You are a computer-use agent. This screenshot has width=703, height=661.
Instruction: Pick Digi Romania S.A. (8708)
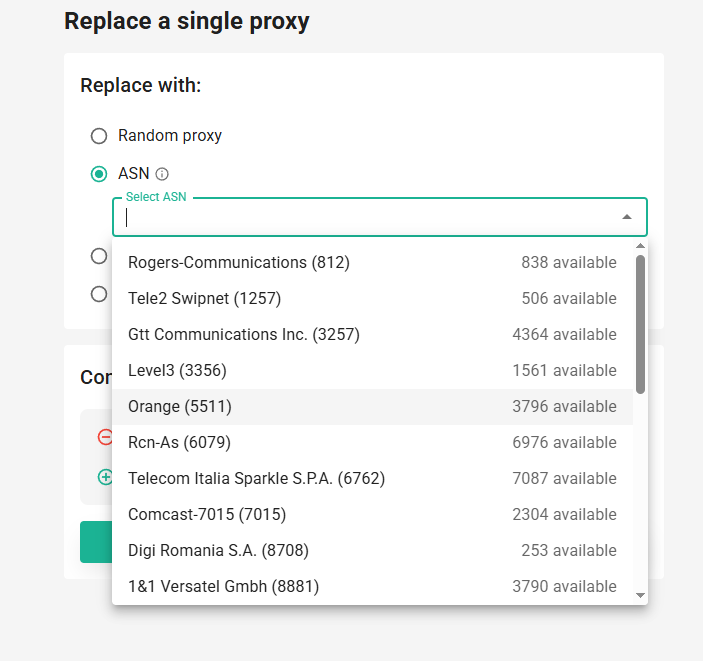373,550
